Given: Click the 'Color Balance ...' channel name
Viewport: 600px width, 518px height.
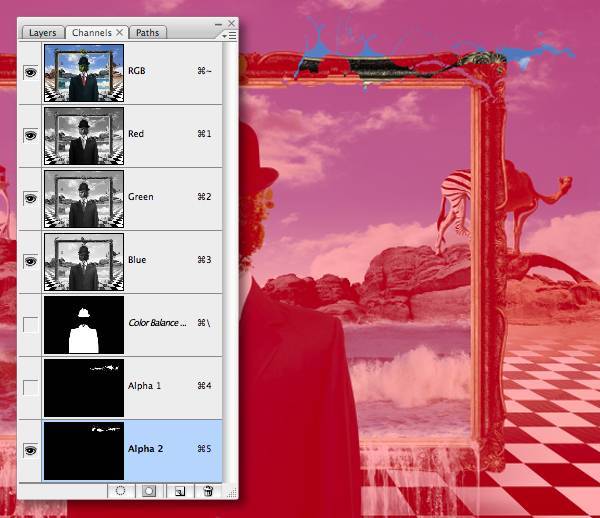Looking at the screenshot, I should coord(157,323).
